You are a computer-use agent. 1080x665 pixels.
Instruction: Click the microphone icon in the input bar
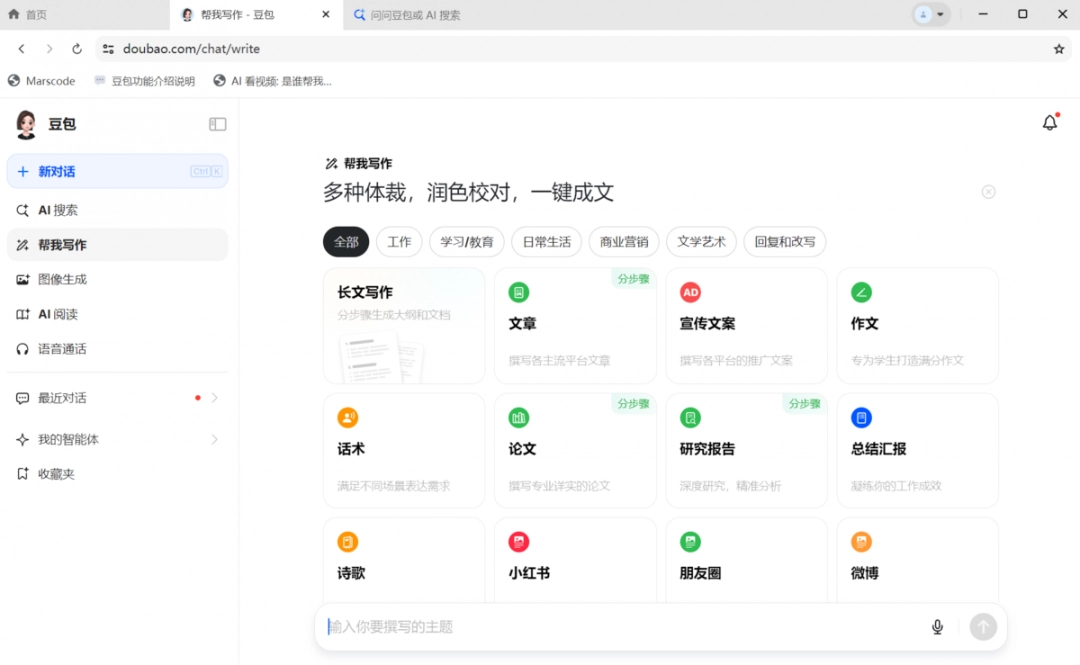point(937,627)
